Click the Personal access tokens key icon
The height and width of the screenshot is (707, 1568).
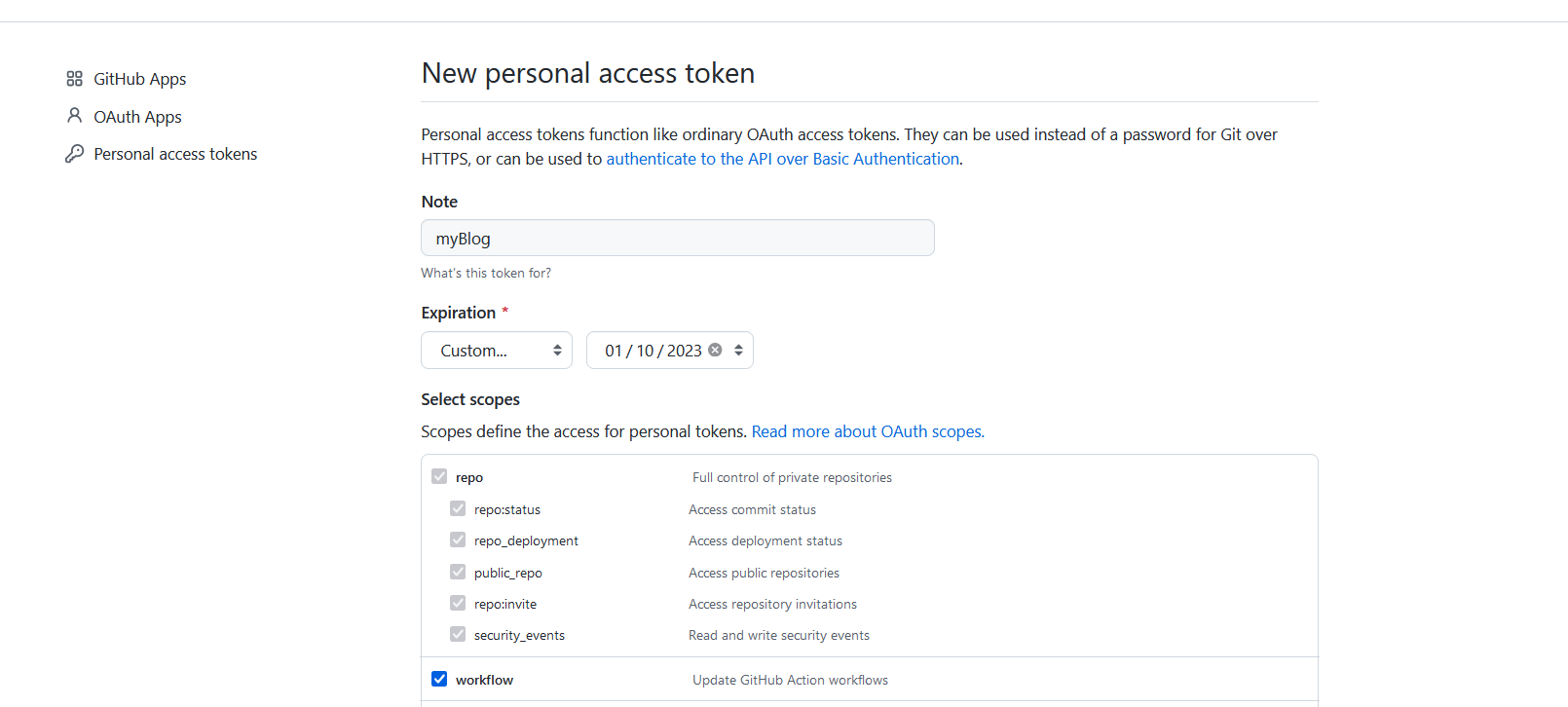(x=74, y=154)
